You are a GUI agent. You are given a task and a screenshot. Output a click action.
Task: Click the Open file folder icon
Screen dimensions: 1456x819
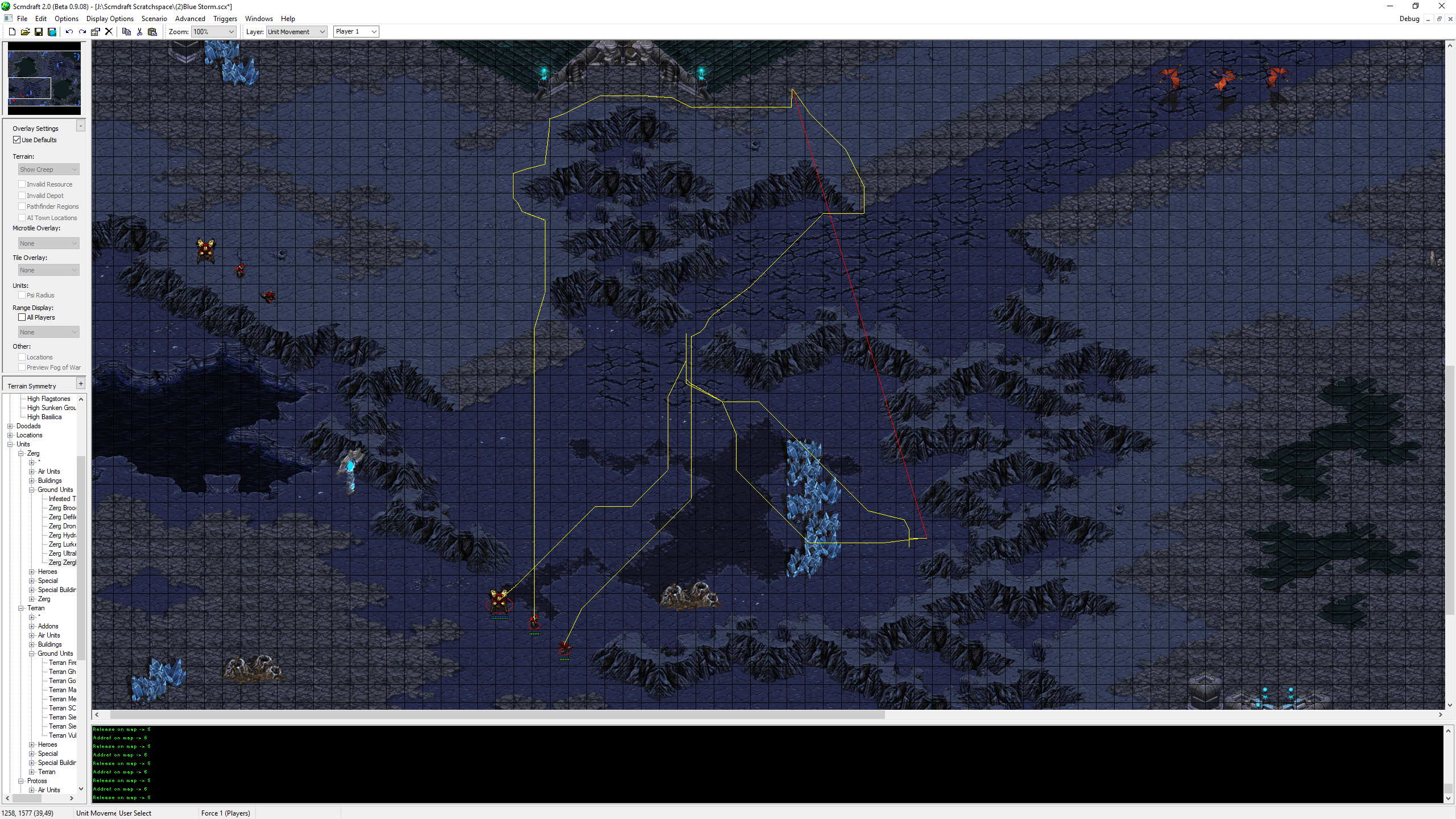pos(25,32)
